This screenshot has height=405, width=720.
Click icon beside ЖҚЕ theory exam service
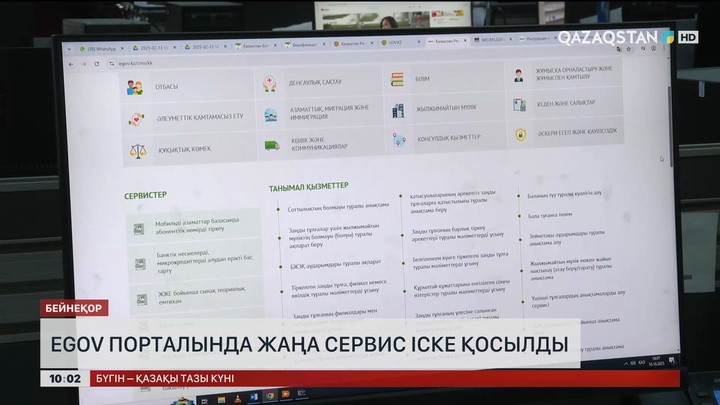141,300
